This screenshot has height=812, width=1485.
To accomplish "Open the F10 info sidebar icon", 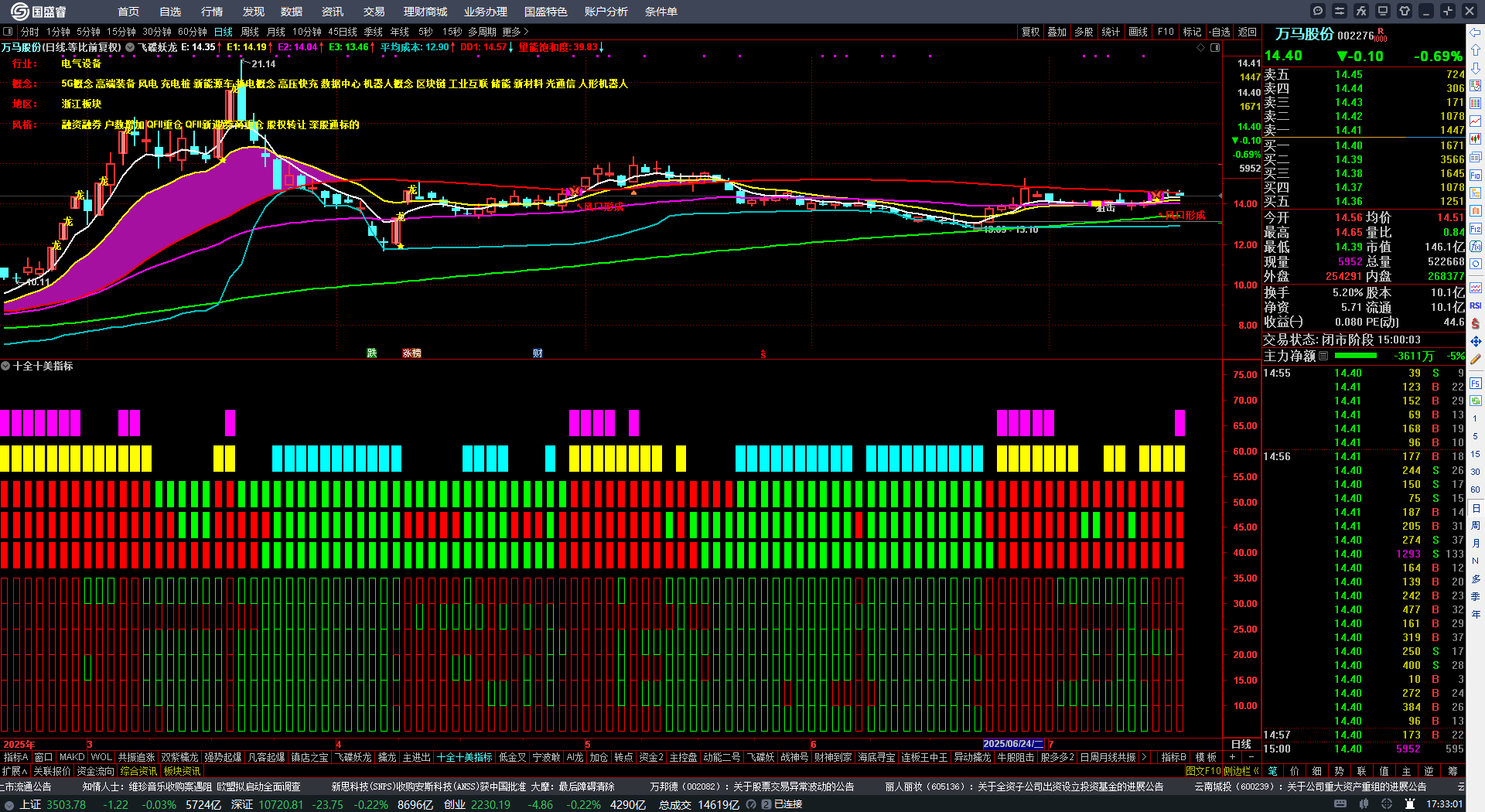I will pyautogui.click(x=1476, y=175).
